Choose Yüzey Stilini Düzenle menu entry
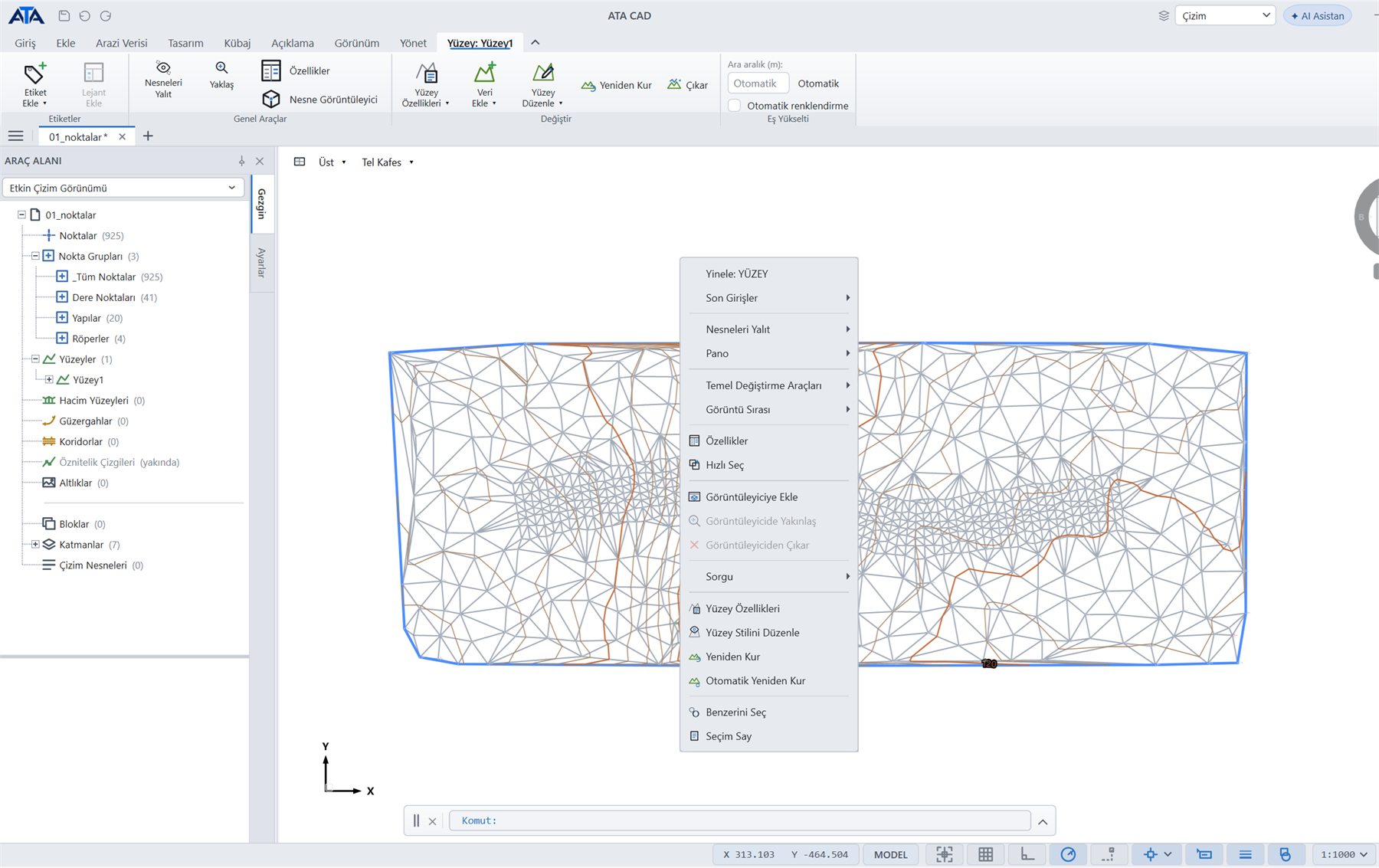The image size is (1379, 868). pos(769,632)
